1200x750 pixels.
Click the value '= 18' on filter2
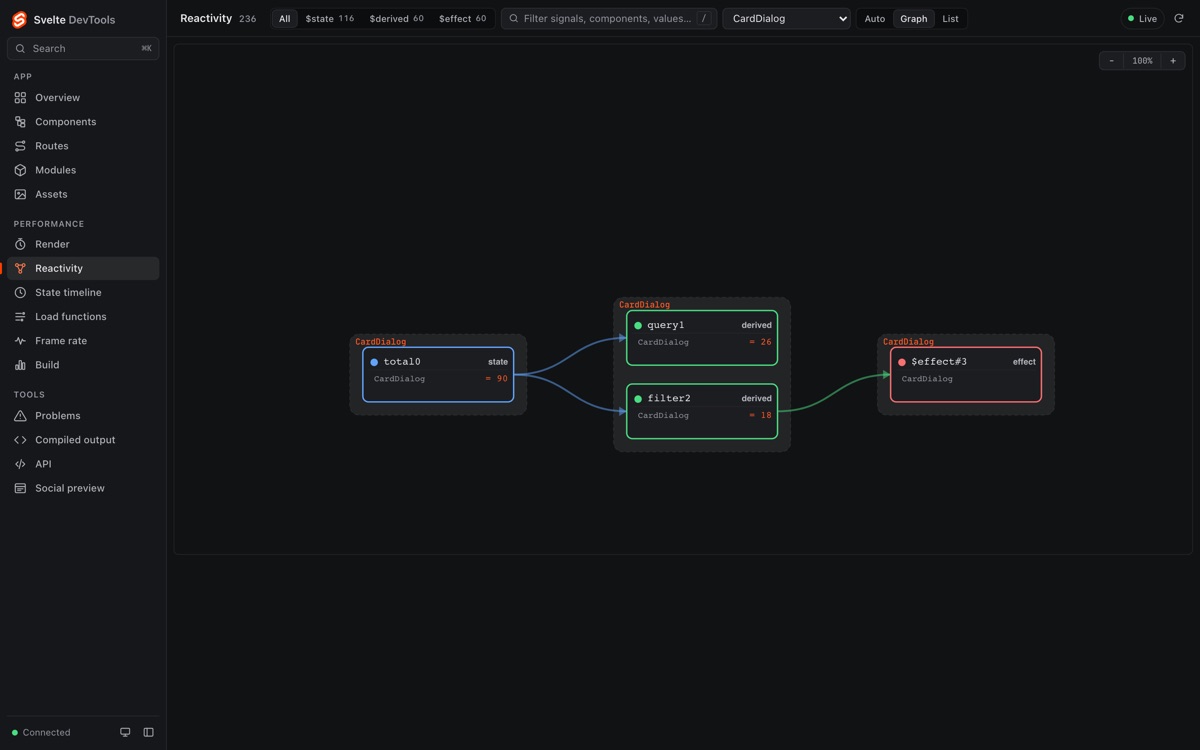click(761, 415)
